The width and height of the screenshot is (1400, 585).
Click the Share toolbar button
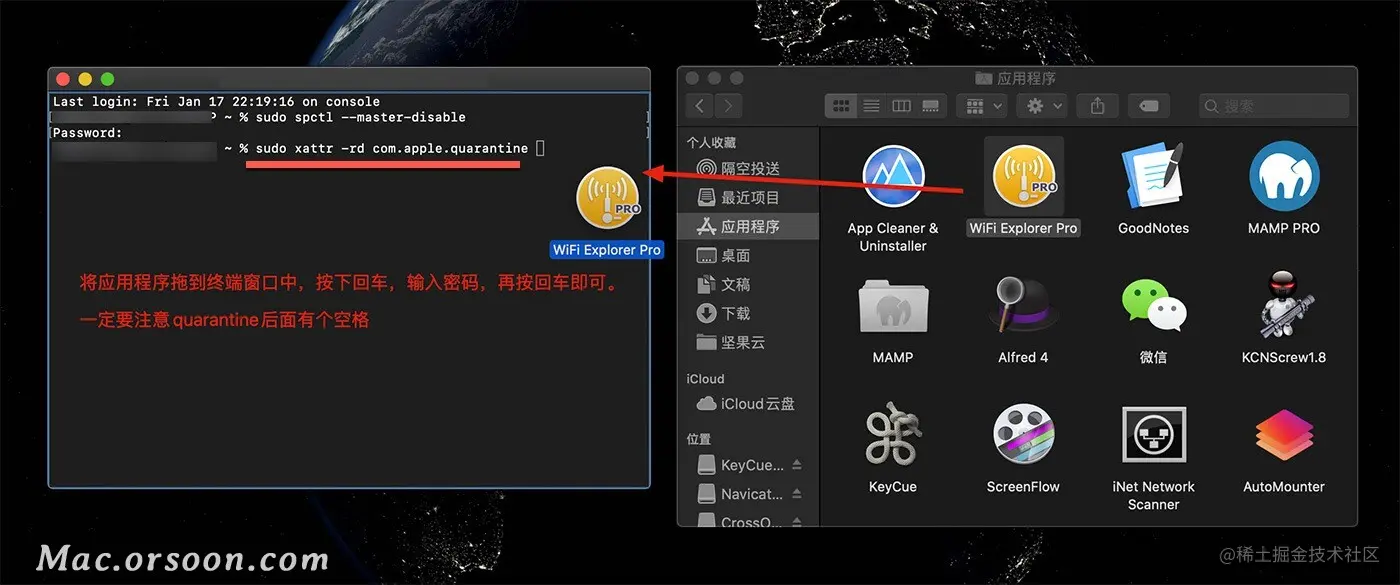point(1098,105)
